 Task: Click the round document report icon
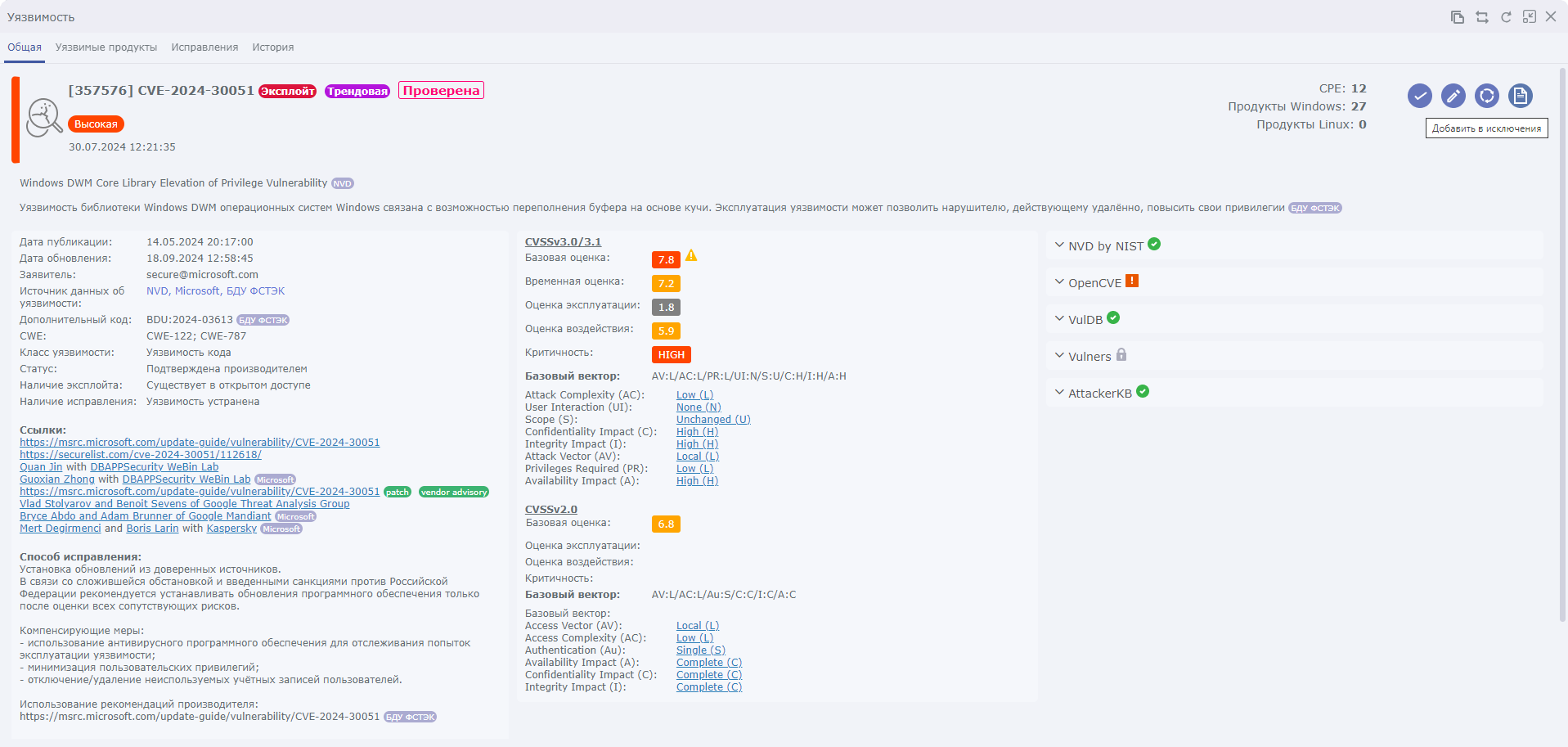point(1520,96)
